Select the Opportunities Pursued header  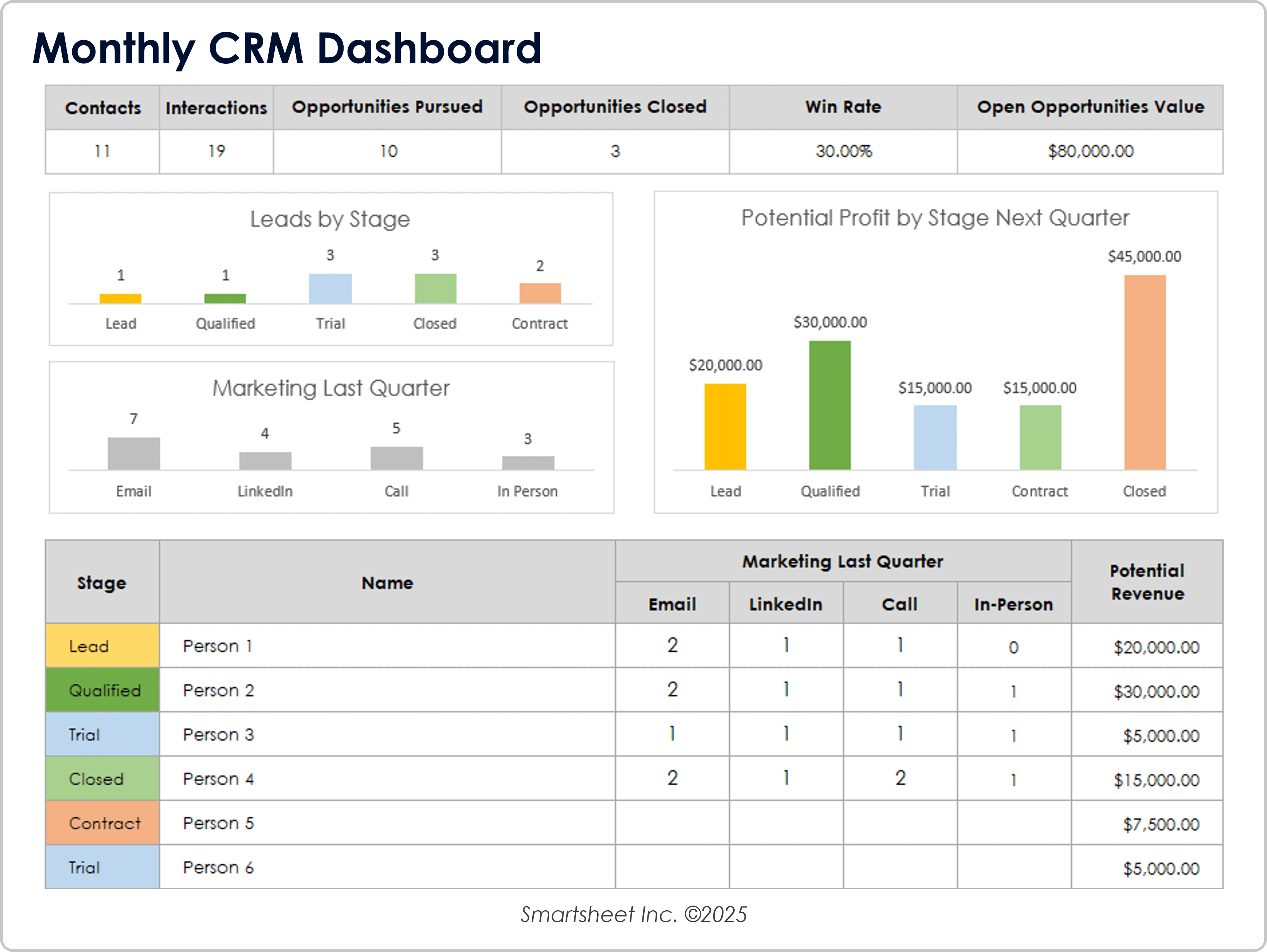[x=387, y=107]
